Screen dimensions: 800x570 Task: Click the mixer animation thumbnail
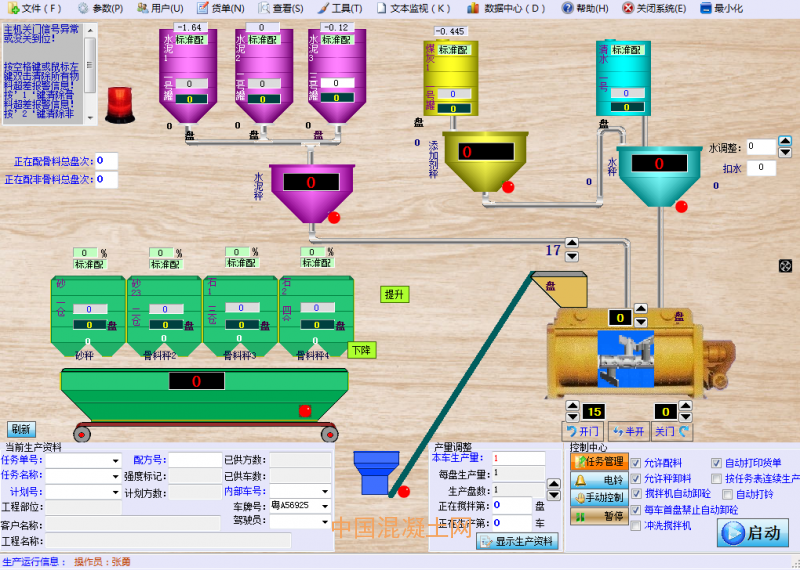pyautogui.click(x=626, y=359)
